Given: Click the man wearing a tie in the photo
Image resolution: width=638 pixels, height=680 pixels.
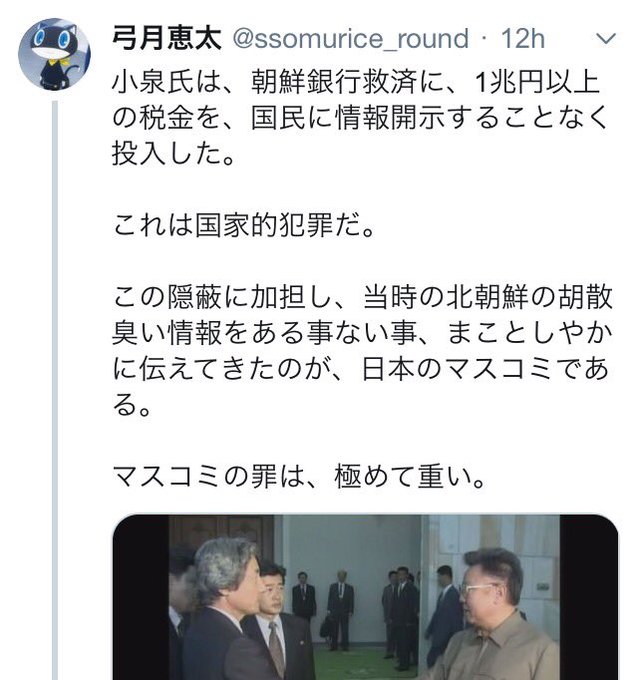Looking at the screenshot, I should [x=280, y=624].
